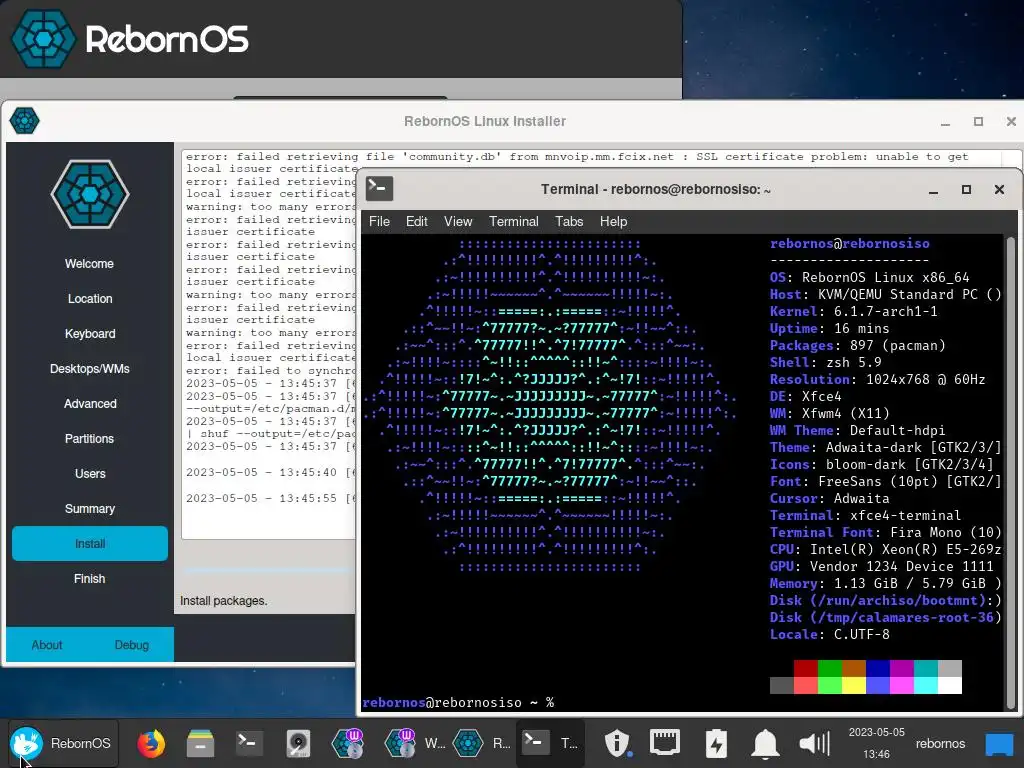Click the RebornOS hexagon logo in installer sidebar
This screenshot has width=1024, height=768.
[x=90, y=194]
